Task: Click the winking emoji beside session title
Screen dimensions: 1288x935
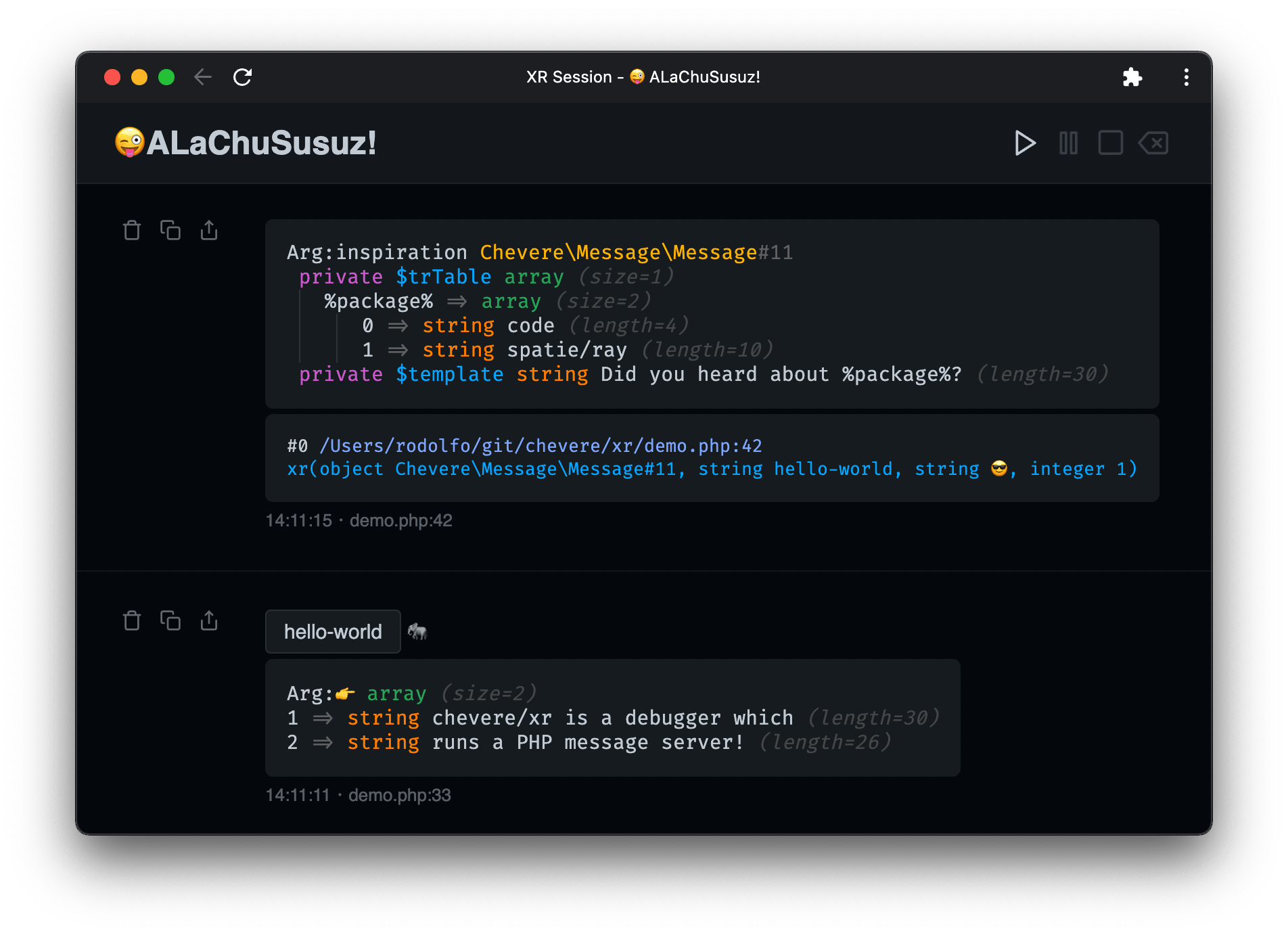Action: 129,143
